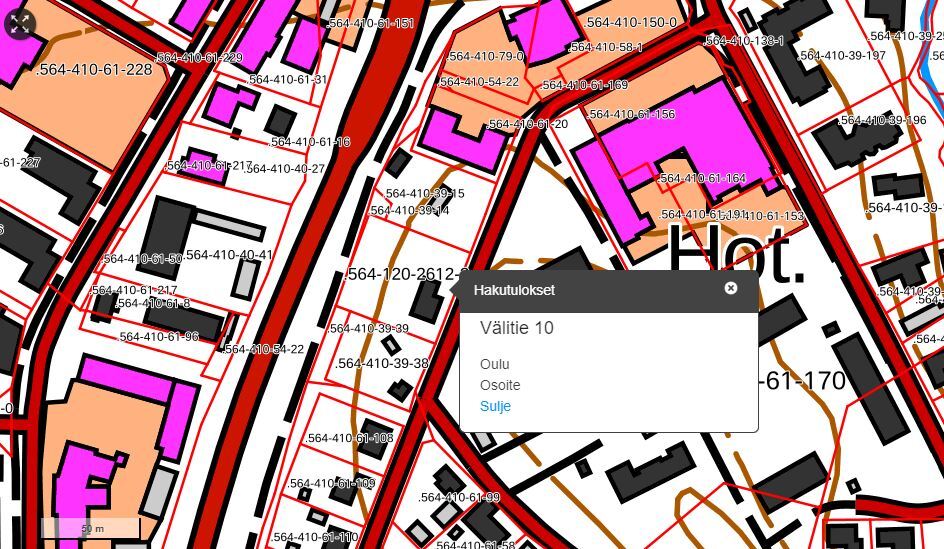
Task: Select parcel label 564-410-150-0
Action: pos(631,23)
